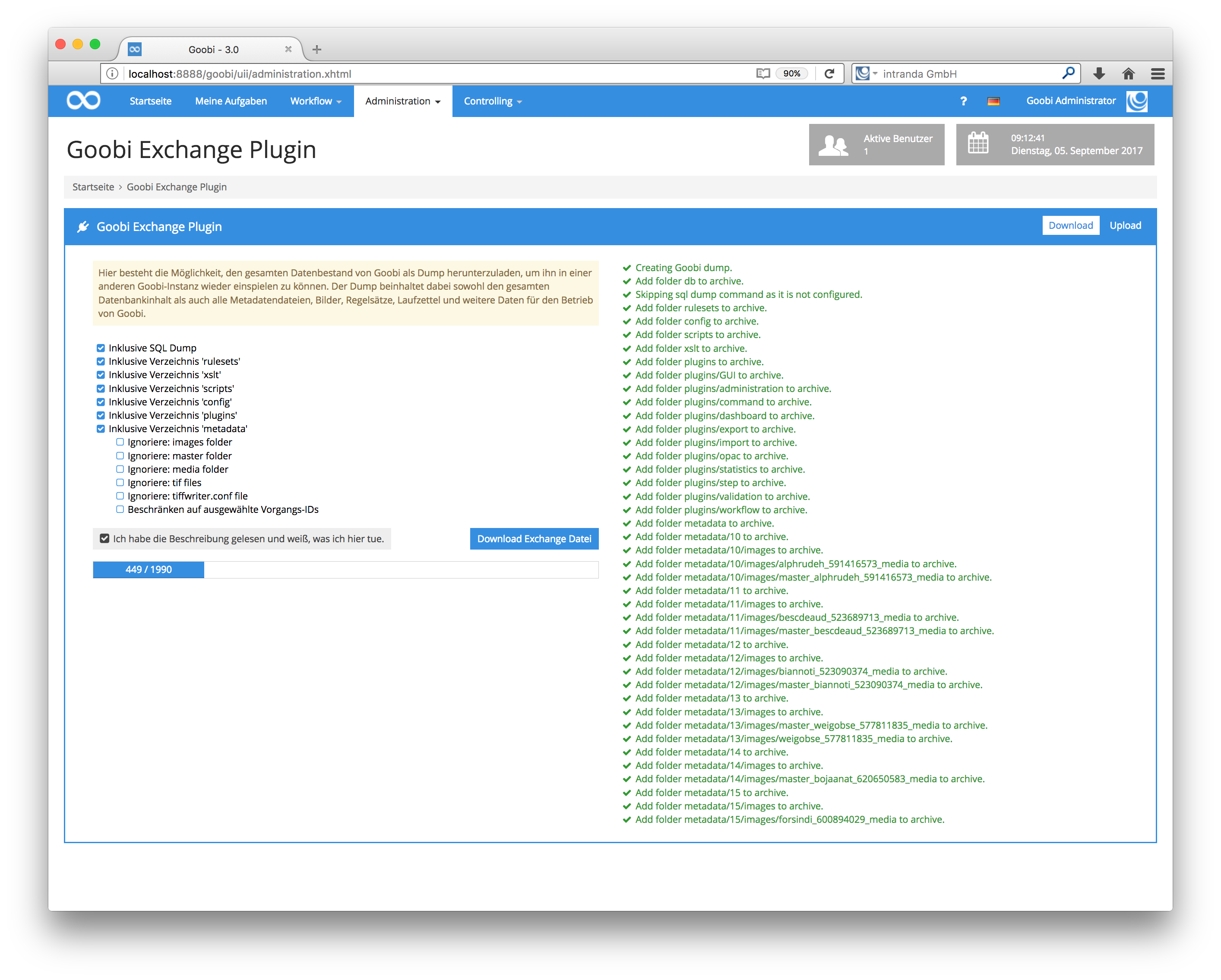This screenshot has height=980, width=1221.
Task: Click 'Add folder plugins/workflow to archive.' entry
Action: [721, 510]
